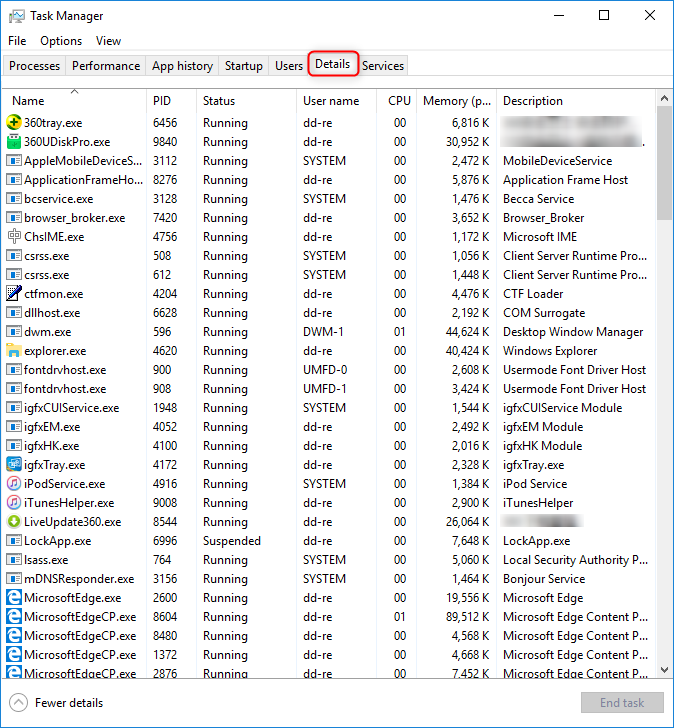Sort by the CPU column header
This screenshot has height=728, width=674.
click(x=399, y=101)
